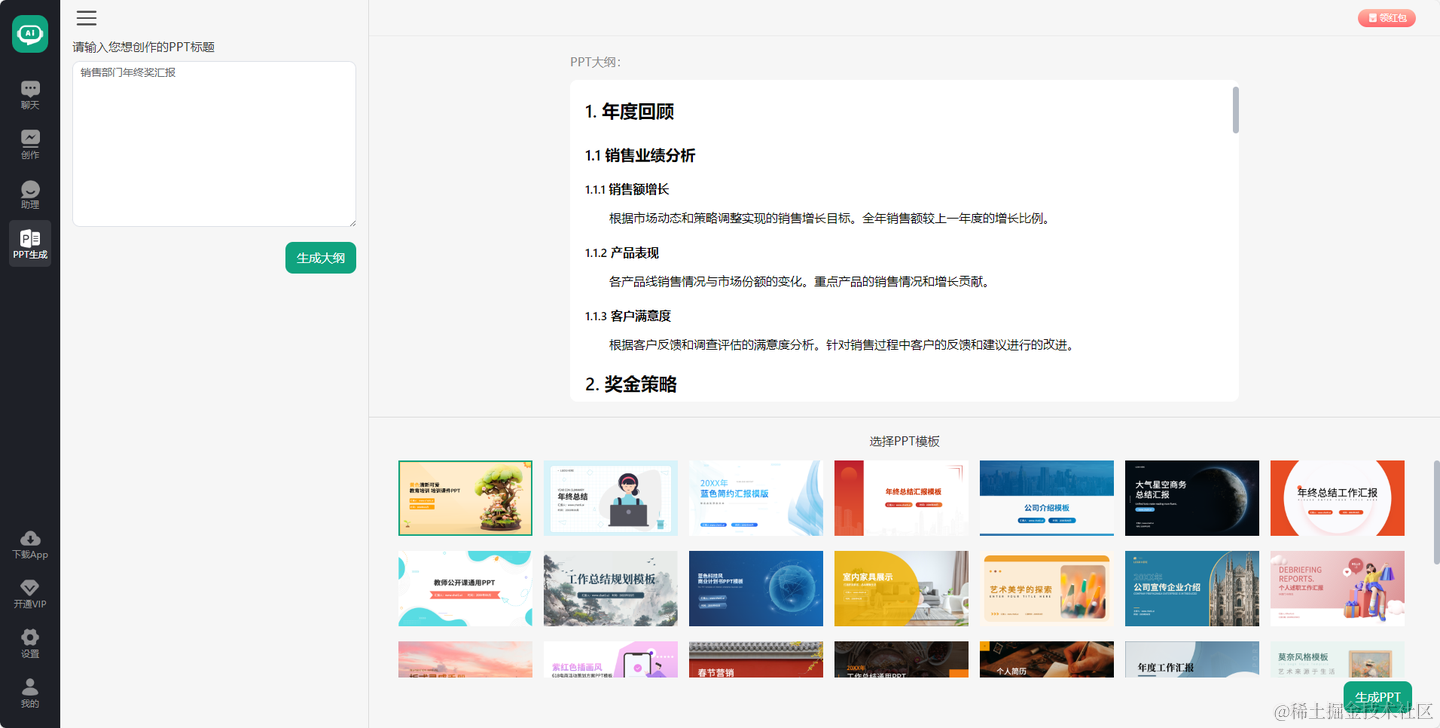1440x728 pixels.
Task: Click the 生成大纲 button
Action: (320, 258)
